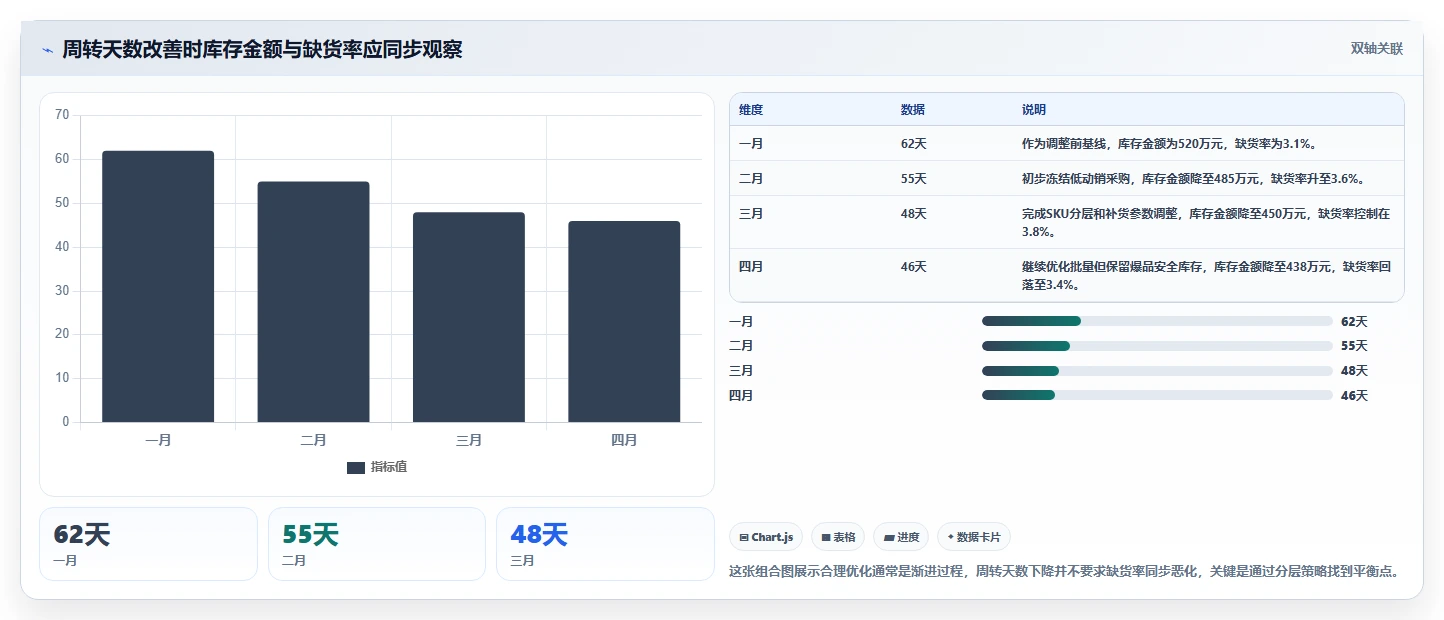The image size is (1444, 620).
Task: Click description starting 完成SKU分层
Action: tap(1206, 223)
